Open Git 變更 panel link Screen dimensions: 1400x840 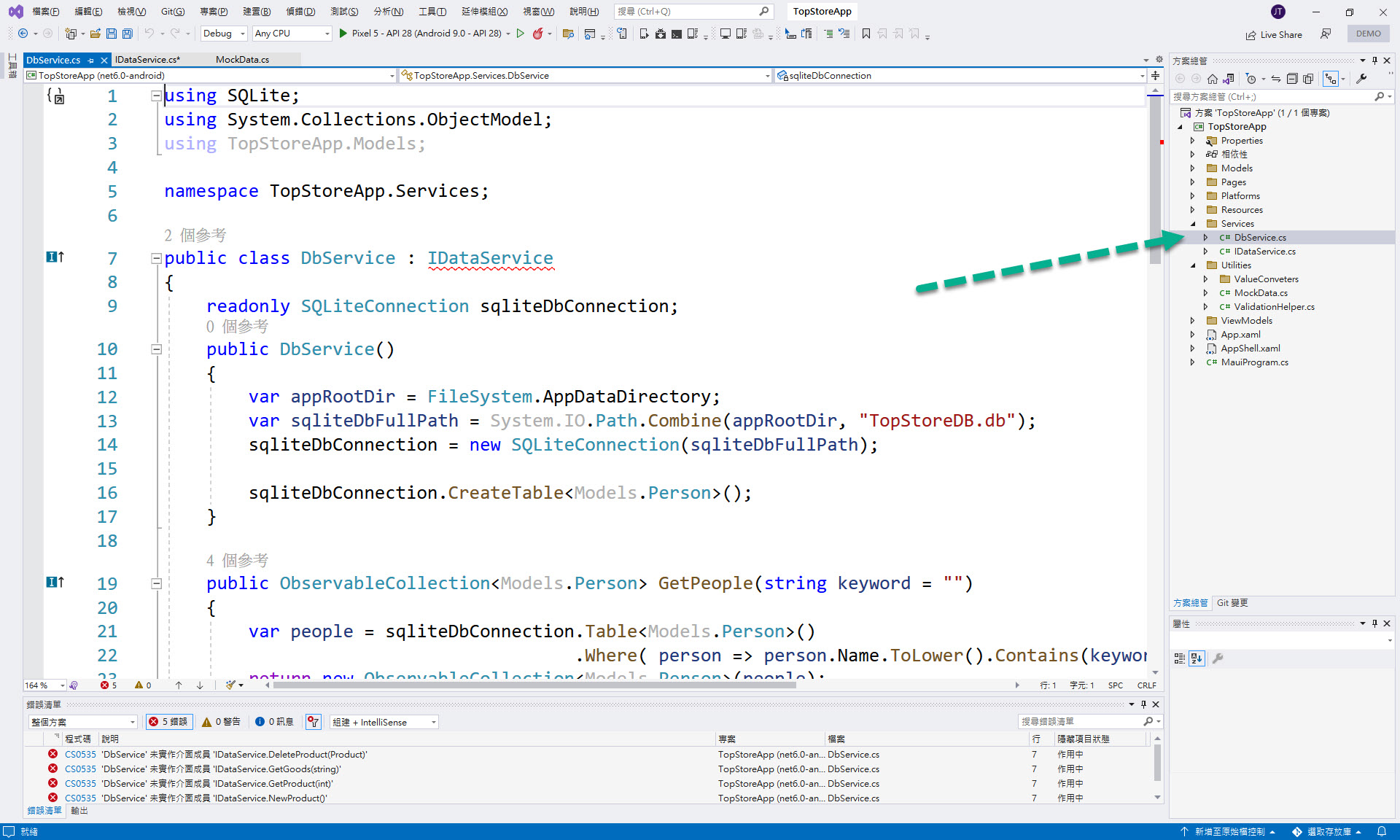[x=1232, y=602]
